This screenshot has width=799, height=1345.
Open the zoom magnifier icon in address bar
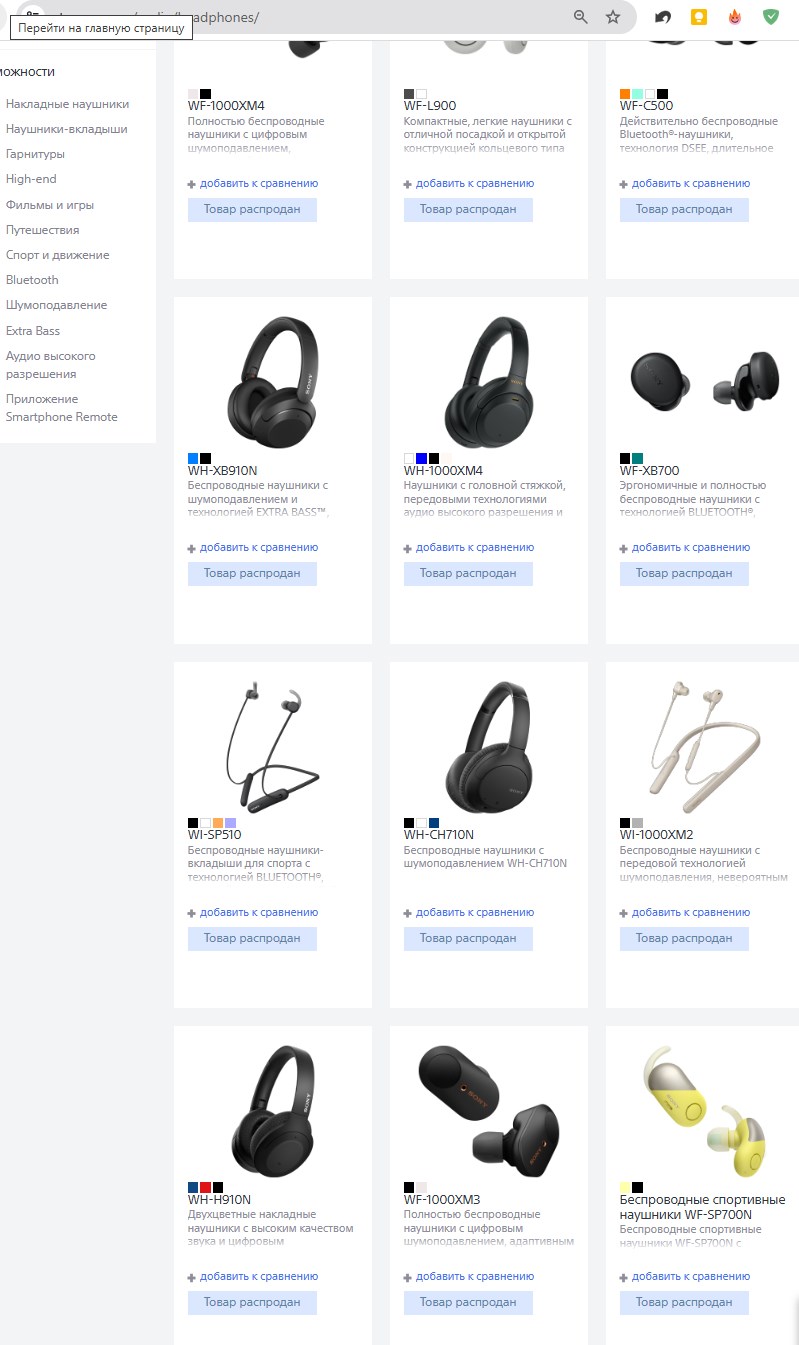coord(581,17)
